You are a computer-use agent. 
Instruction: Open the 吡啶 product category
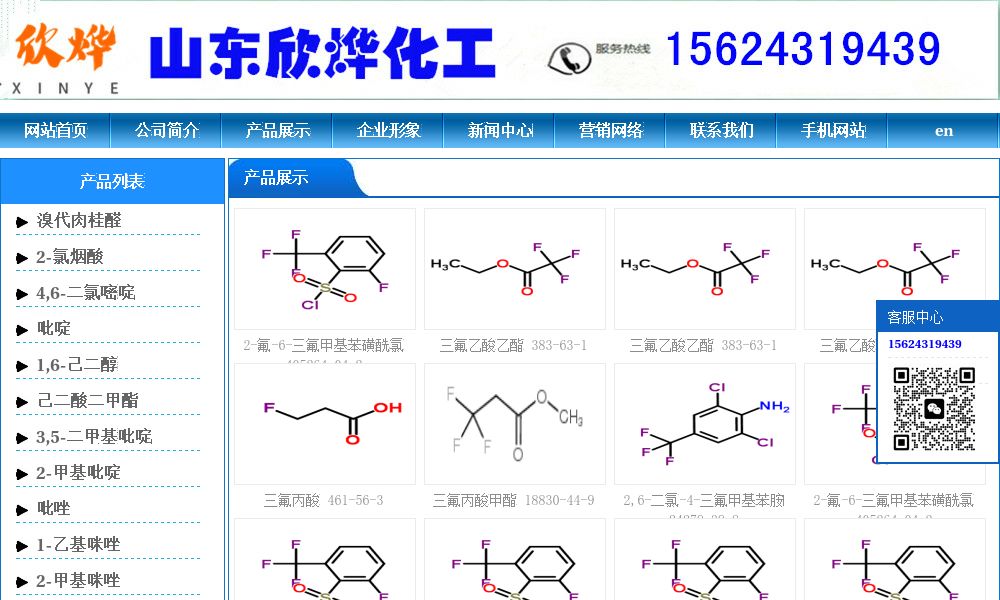[54, 329]
